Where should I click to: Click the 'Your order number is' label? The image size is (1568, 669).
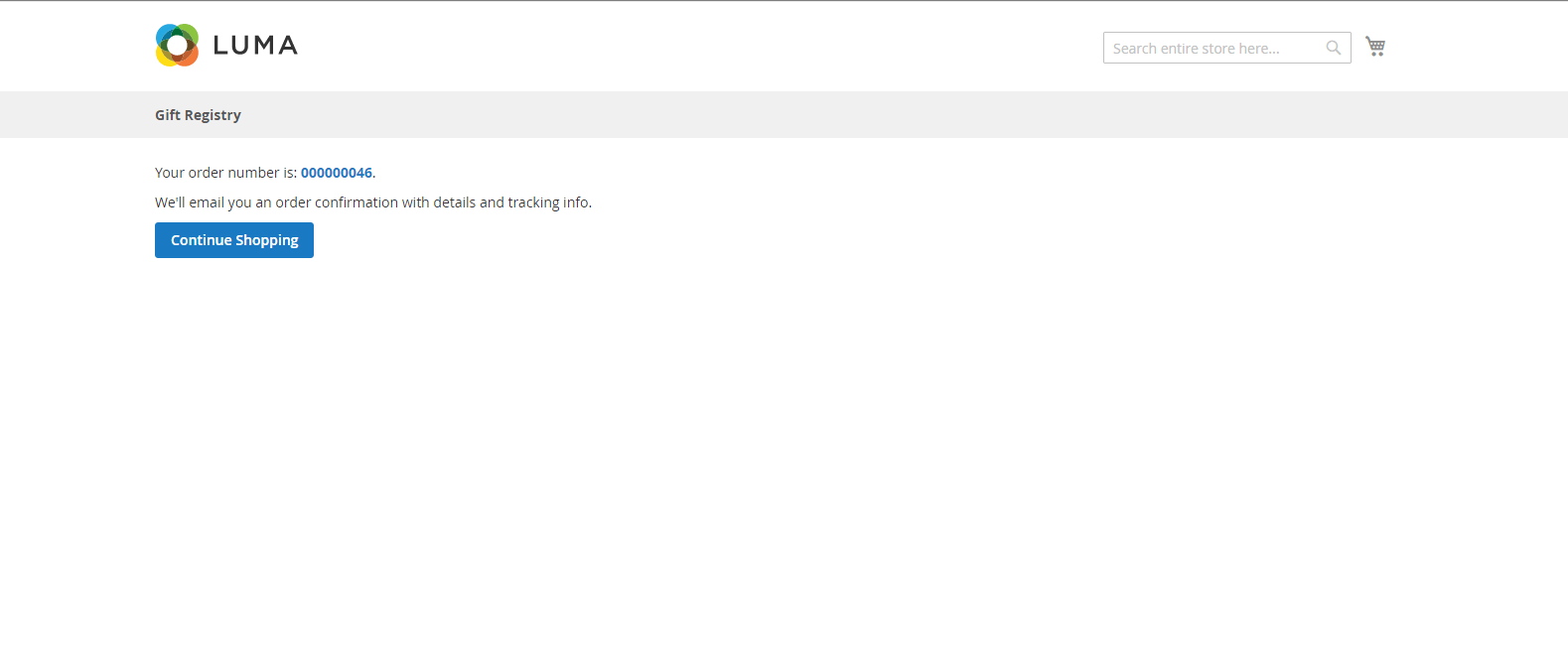click(225, 173)
